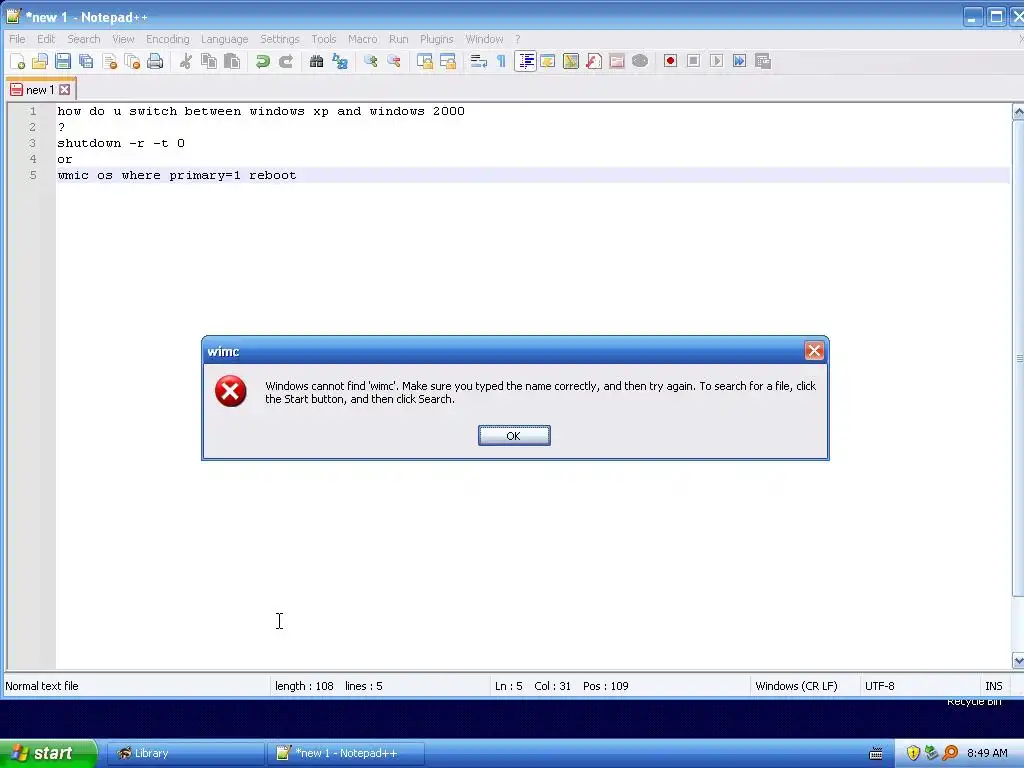This screenshot has height=768, width=1024.
Task: Click the orange magnifier tray icon
Action: click(x=950, y=753)
